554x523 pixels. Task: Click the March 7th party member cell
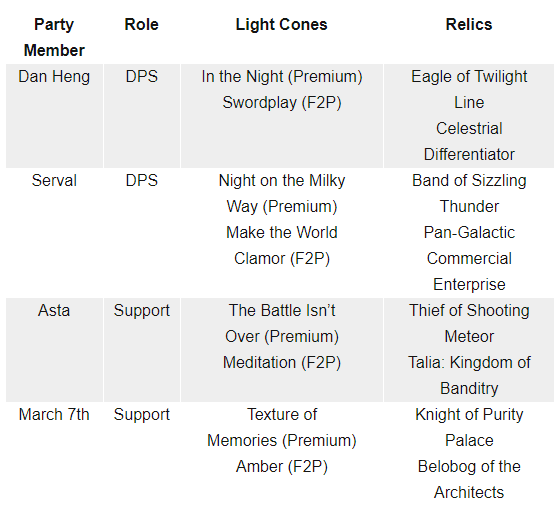pos(54,415)
